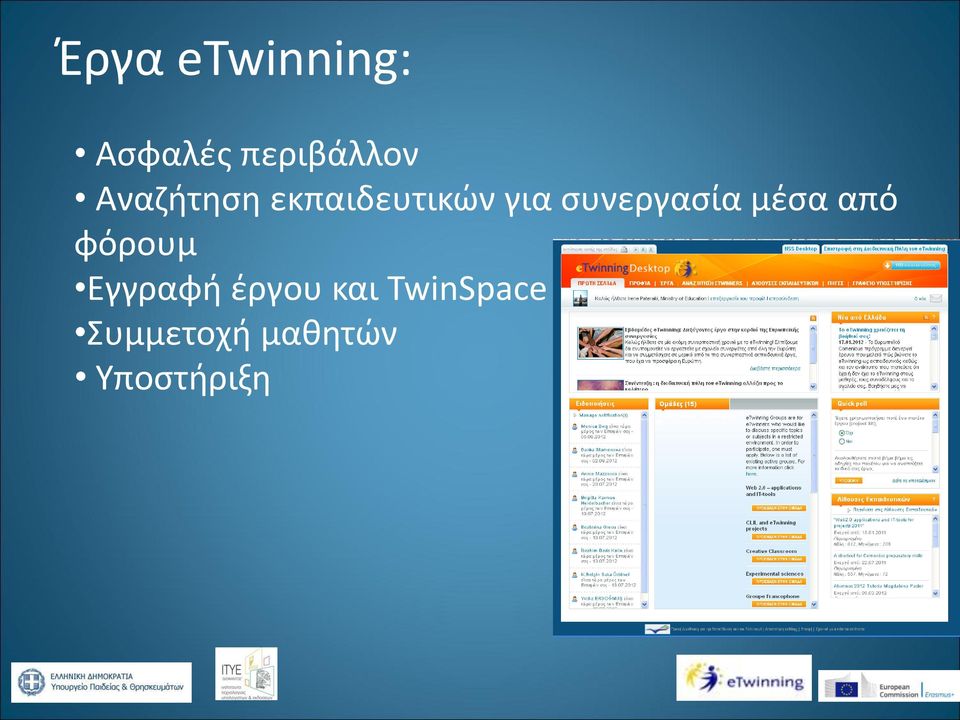This screenshot has height=720, width=960.
Task: Click the footer logo of the eTwinning page
Action: click(x=658, y=629)
